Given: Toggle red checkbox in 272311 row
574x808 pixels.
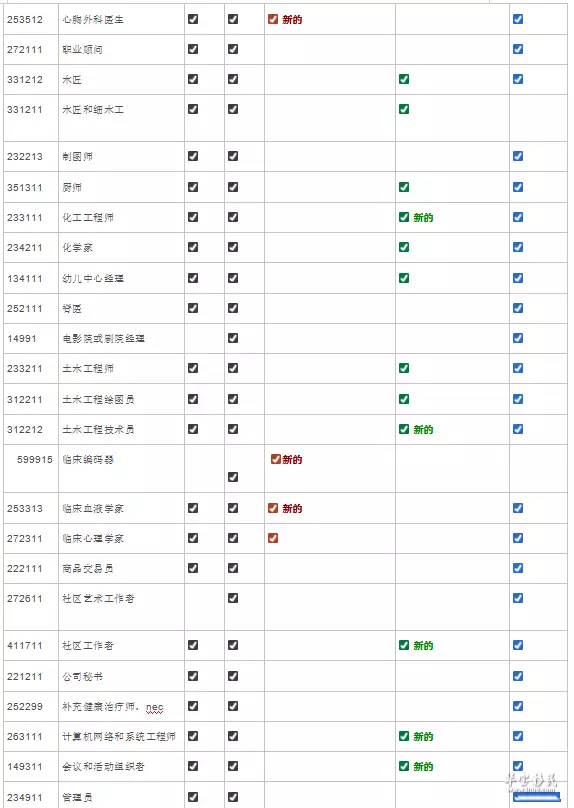Looking at the screenshot, I should [273, 538].
